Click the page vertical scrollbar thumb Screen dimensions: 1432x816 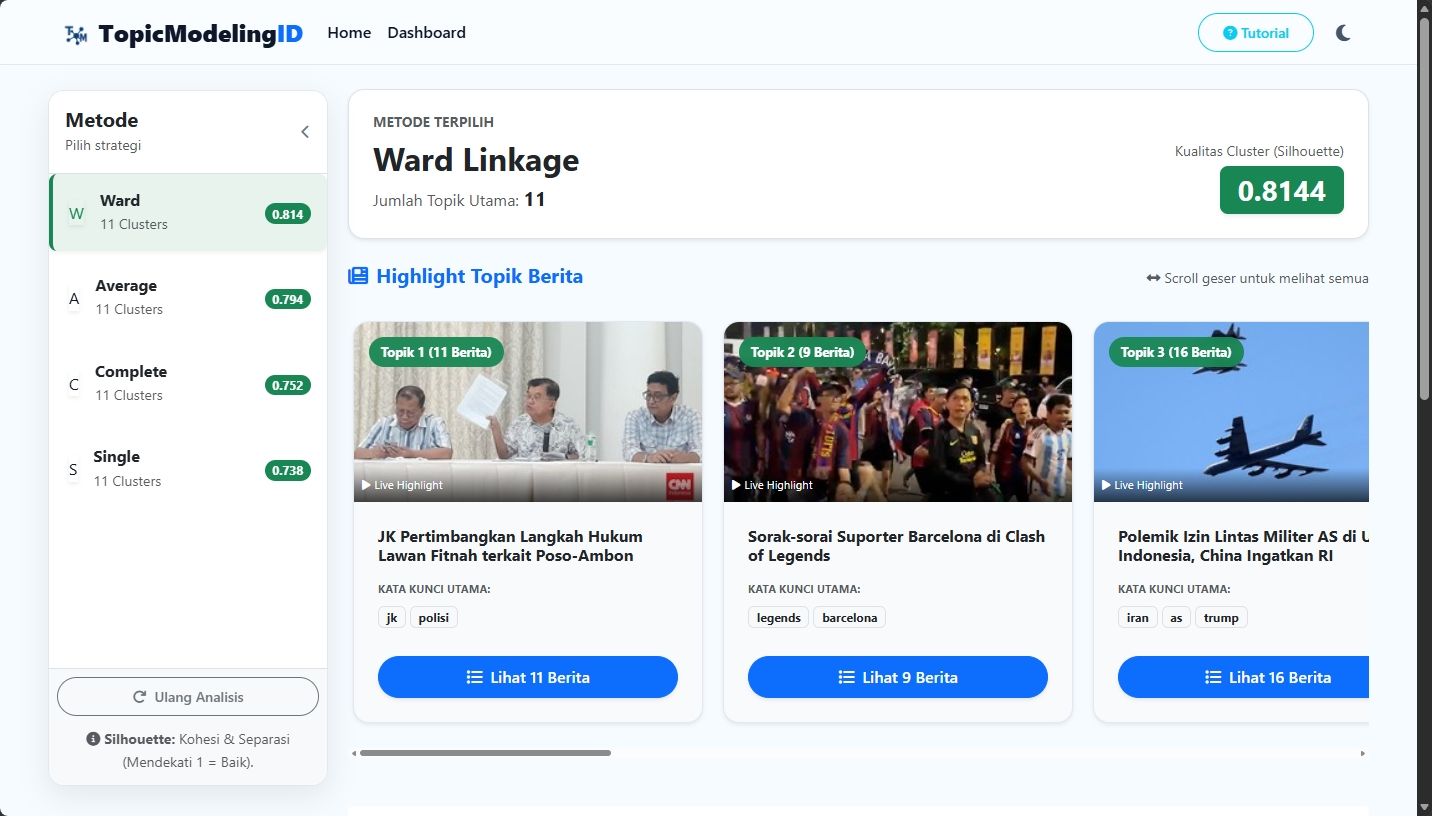click(x=1424, y=210)
